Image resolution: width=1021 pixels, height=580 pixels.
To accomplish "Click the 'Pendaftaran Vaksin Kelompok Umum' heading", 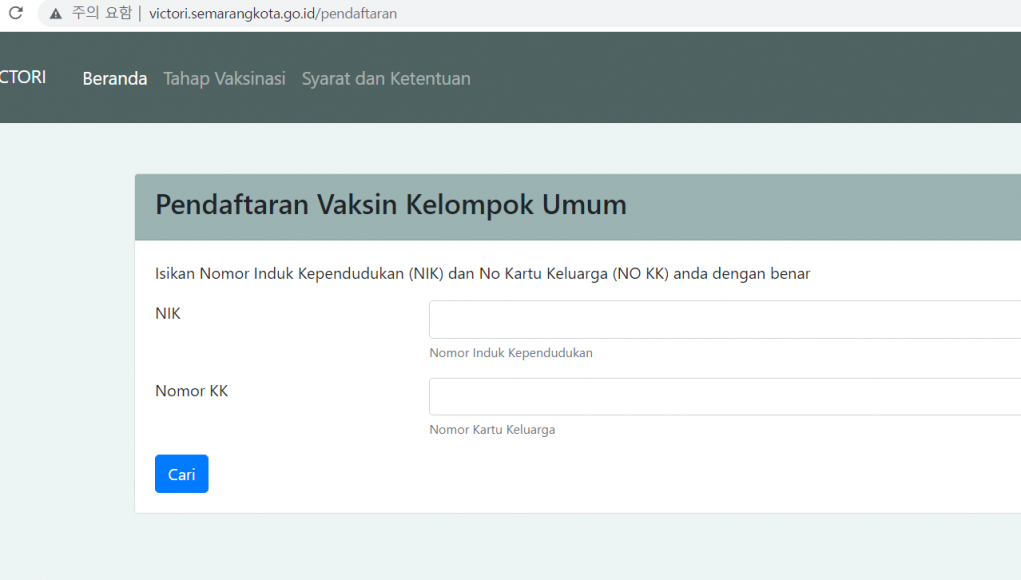I will (390, 205).
